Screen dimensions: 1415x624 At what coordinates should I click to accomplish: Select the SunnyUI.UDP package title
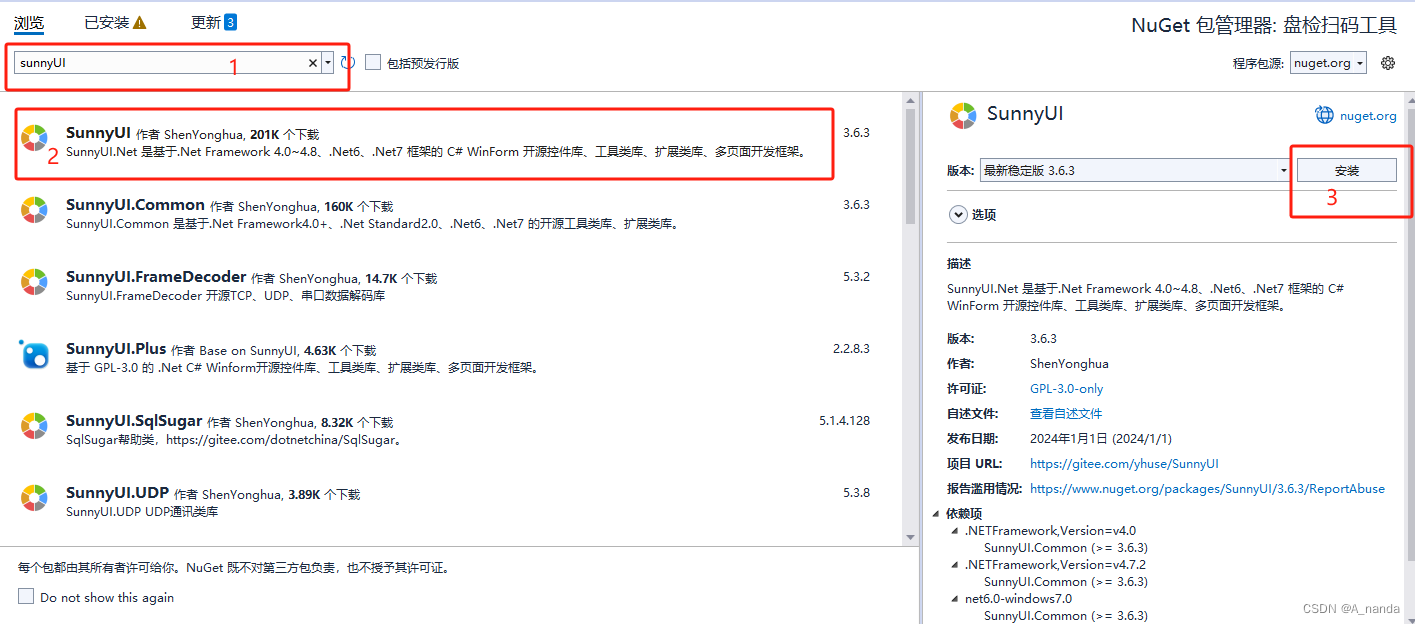[118, 493]
